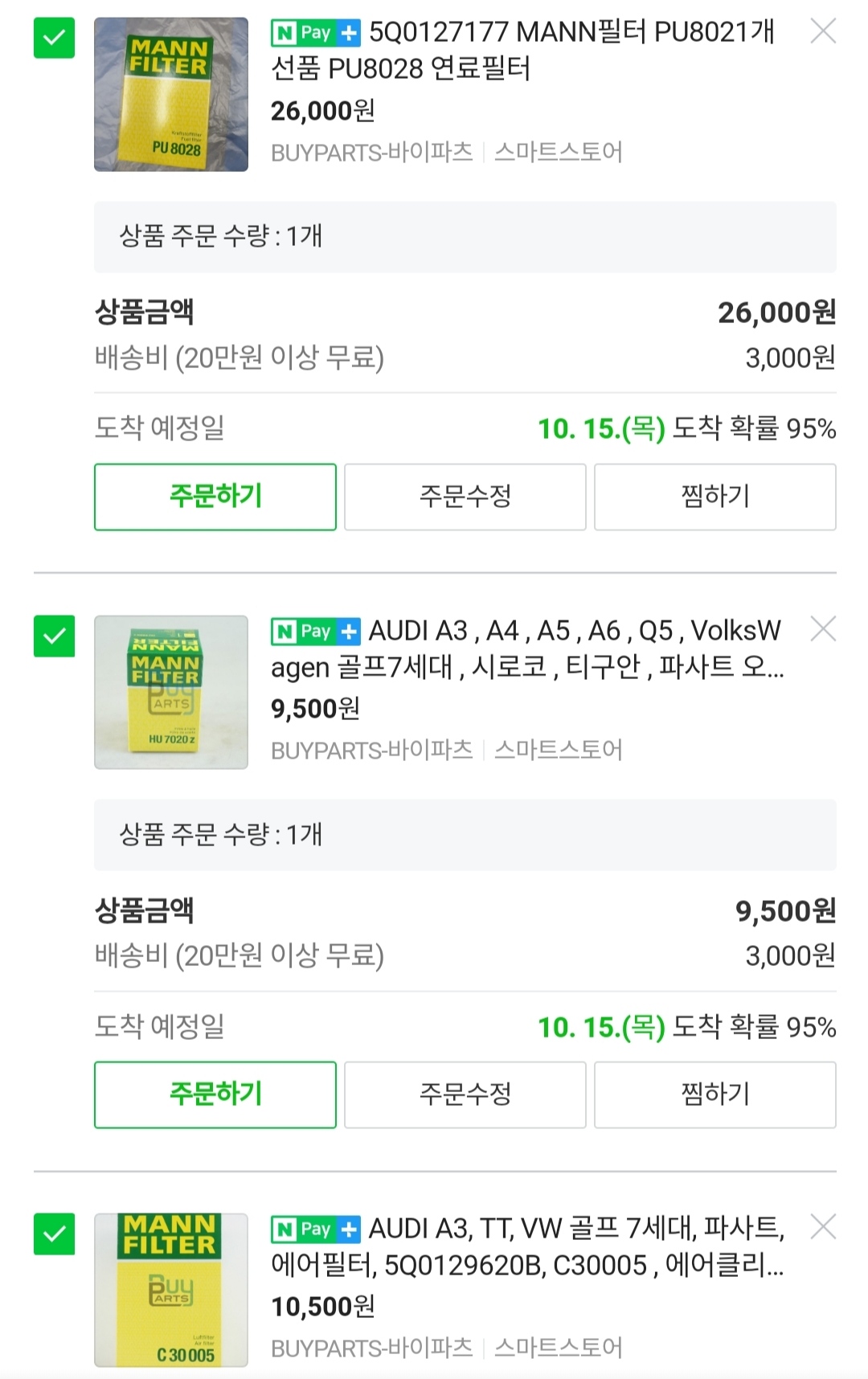The image size is (868, 1379).
Task: Click N Pay badge on C30005 item
Action: coord(316,1230)
